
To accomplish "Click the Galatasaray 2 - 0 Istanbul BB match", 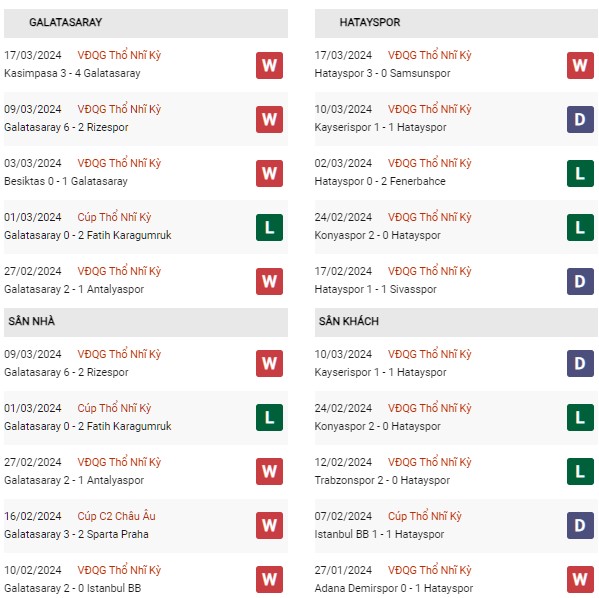I will pos(73,588).
